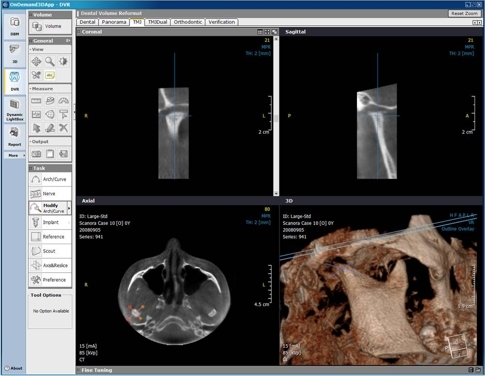Switch to the 3D module

click(14, 53)
